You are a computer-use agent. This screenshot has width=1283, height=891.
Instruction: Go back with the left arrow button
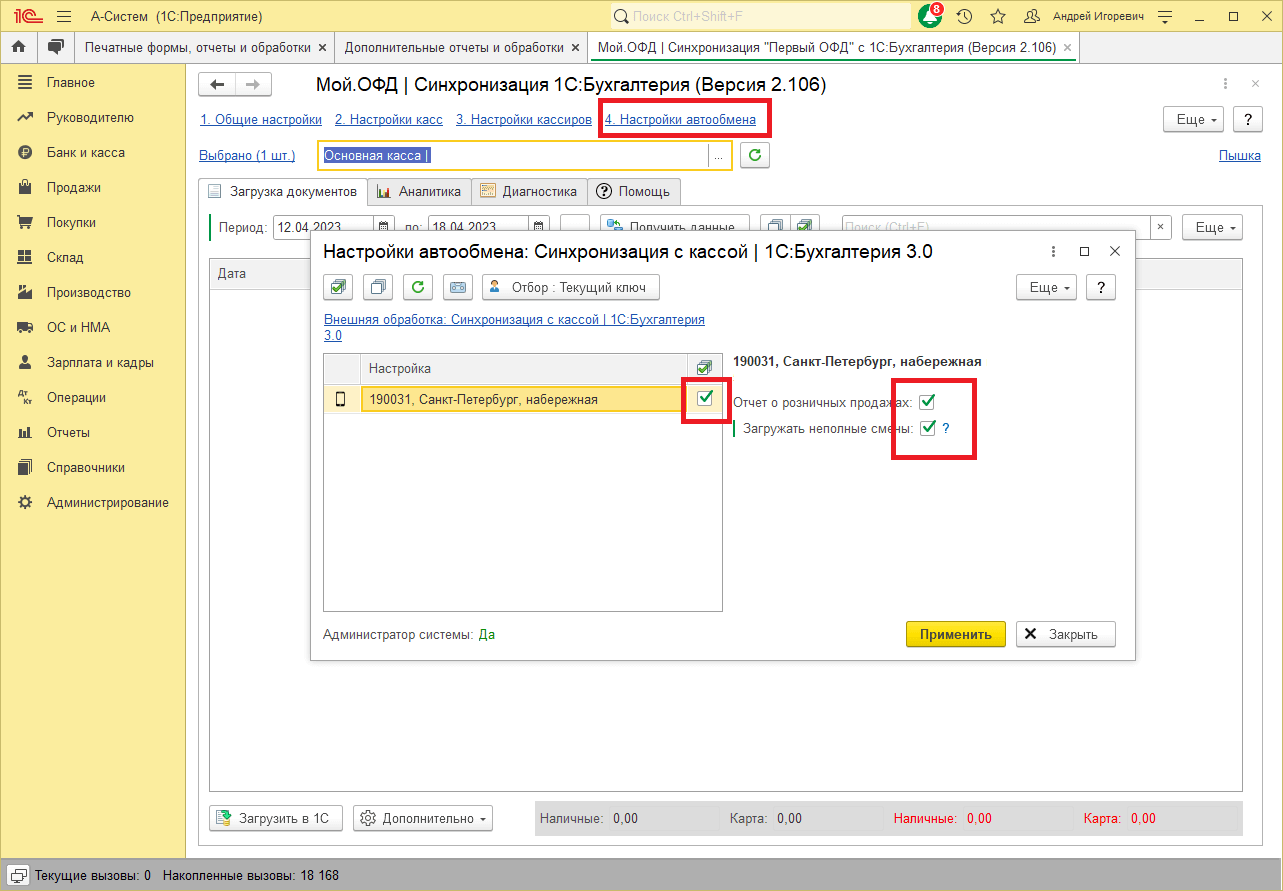coord(217,85)
